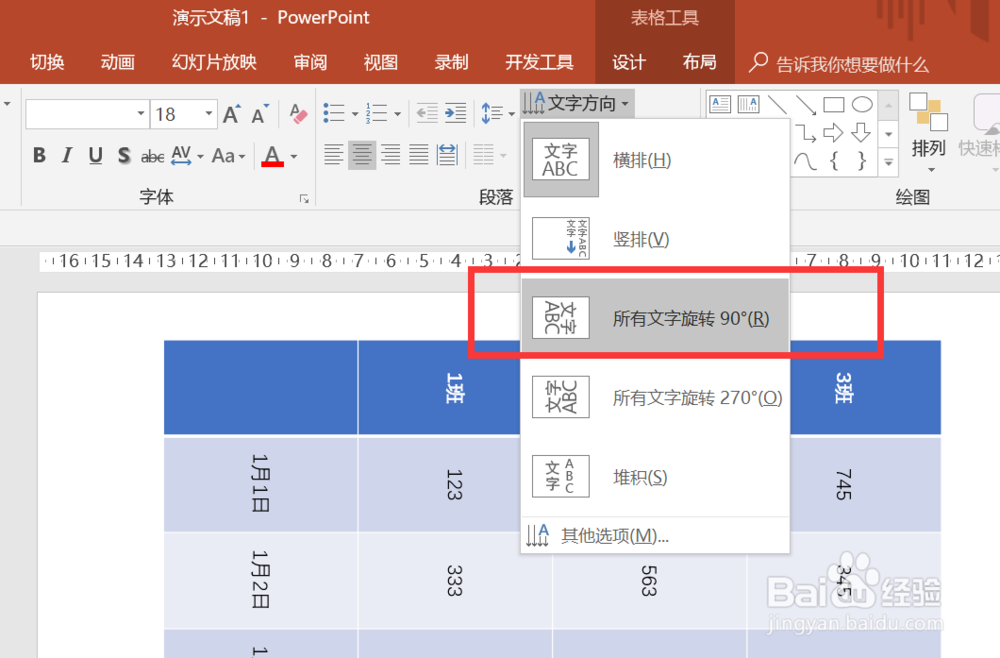Toggle text shadow S button
The height and width of the screenshot is (658, 1000).
click(124, 155)
